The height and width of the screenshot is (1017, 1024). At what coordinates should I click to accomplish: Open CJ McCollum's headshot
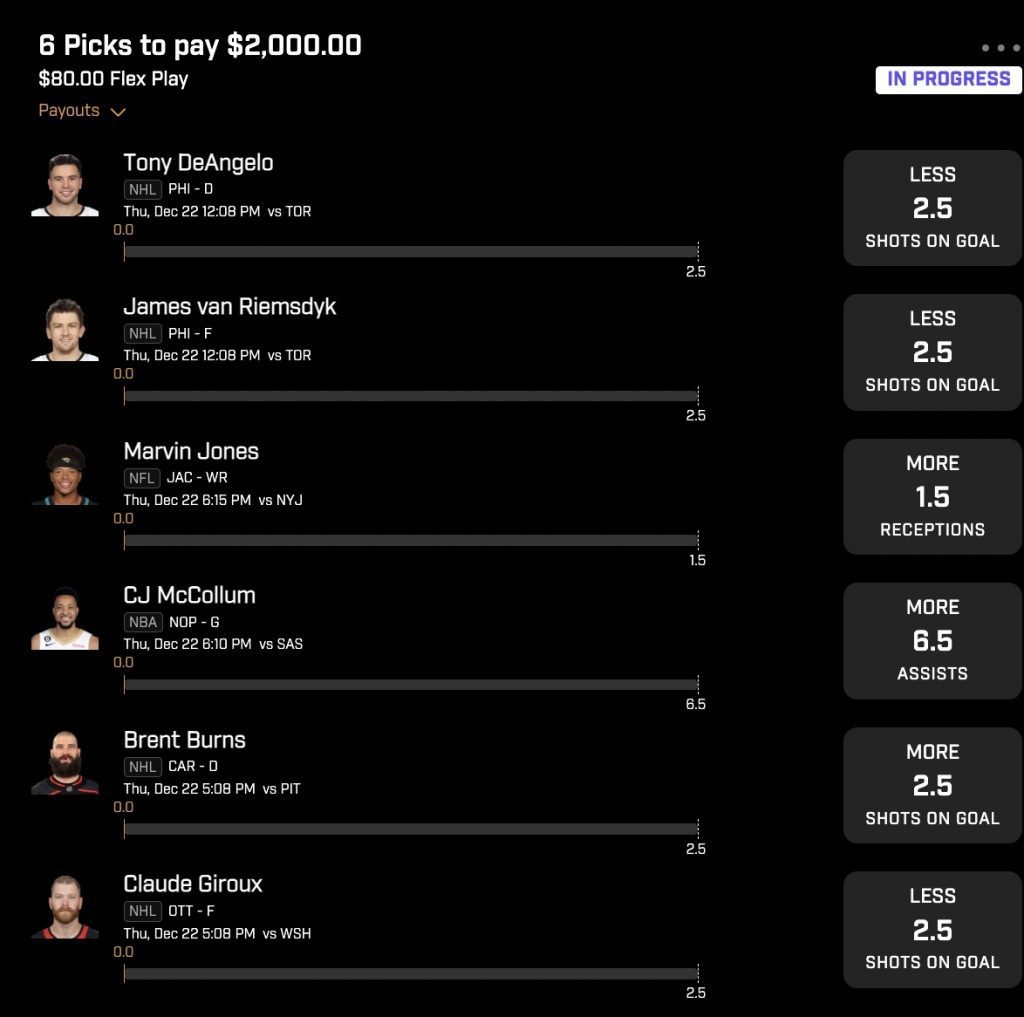[x=65, y=618]
